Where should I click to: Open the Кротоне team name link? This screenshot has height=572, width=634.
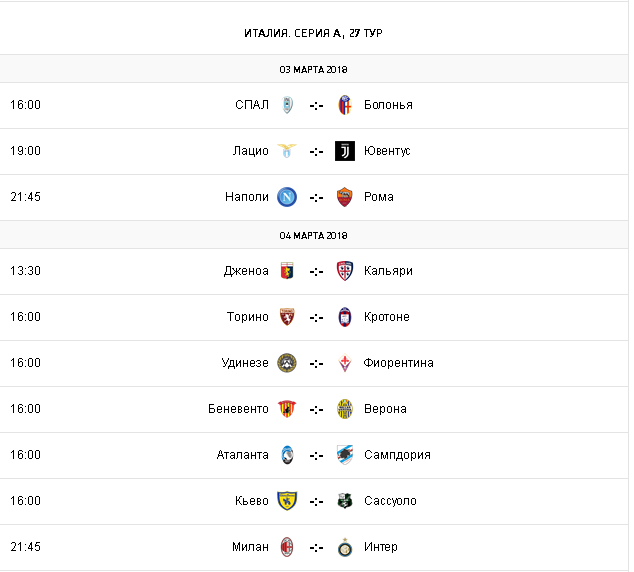point(387,317)
